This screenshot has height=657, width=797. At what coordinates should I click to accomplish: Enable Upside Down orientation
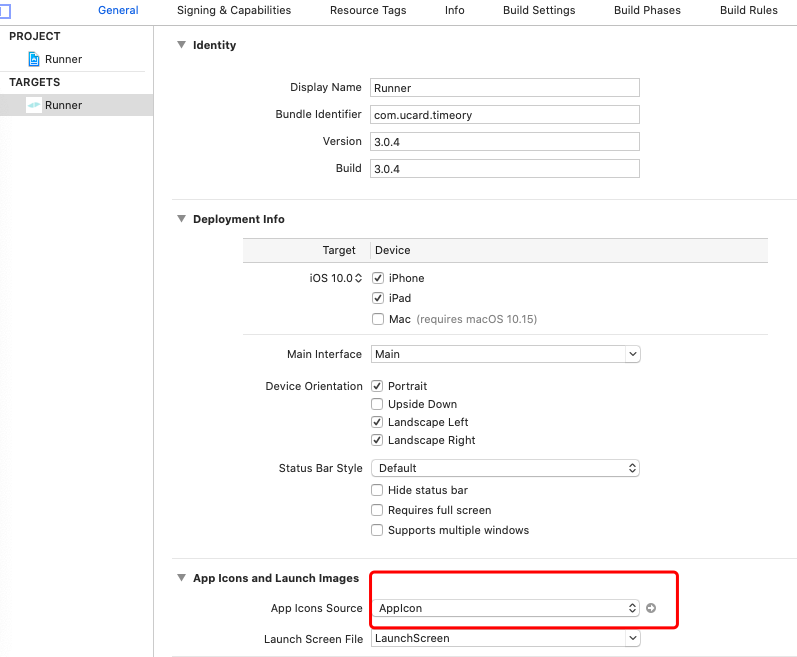click(x=377, y=404)
